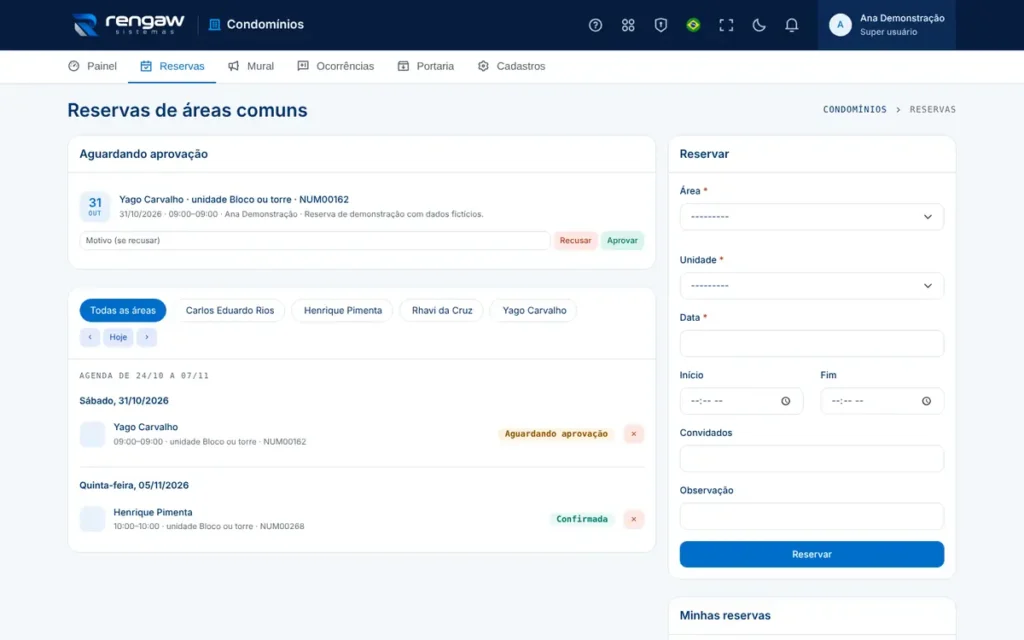Click the CONDOMÍNIOS breadcrumb link
Image resolution: width=1024 pixels, height=640 pixels.
tap(854, 109)
